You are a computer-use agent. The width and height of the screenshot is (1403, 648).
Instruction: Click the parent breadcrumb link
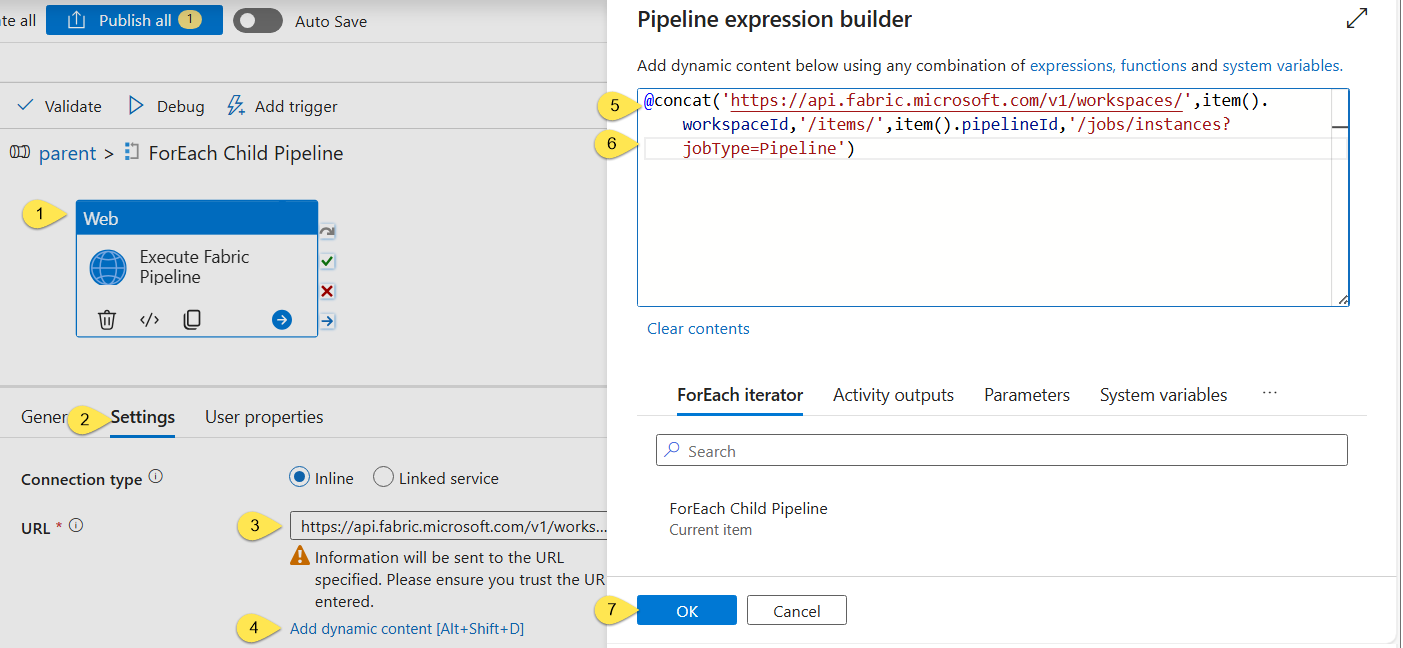[x=67, y=153]
